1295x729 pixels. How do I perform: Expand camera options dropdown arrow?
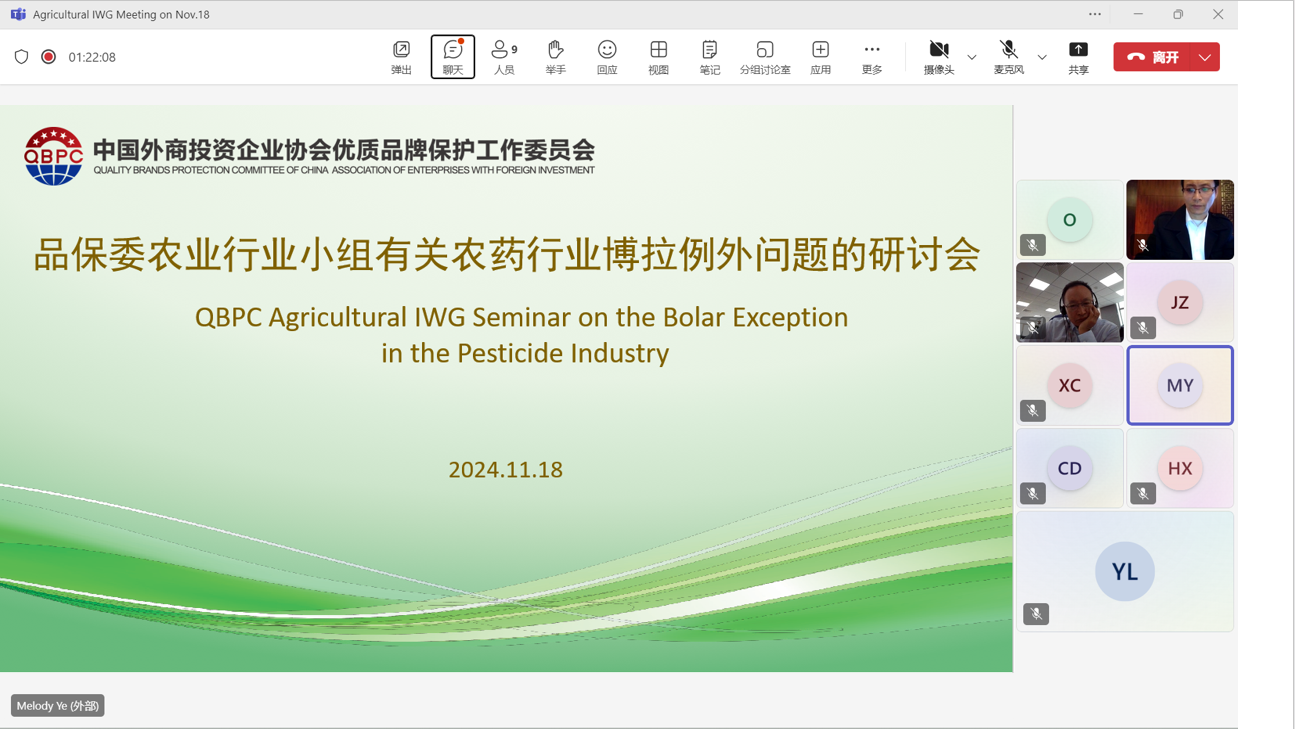coord(972,57)
